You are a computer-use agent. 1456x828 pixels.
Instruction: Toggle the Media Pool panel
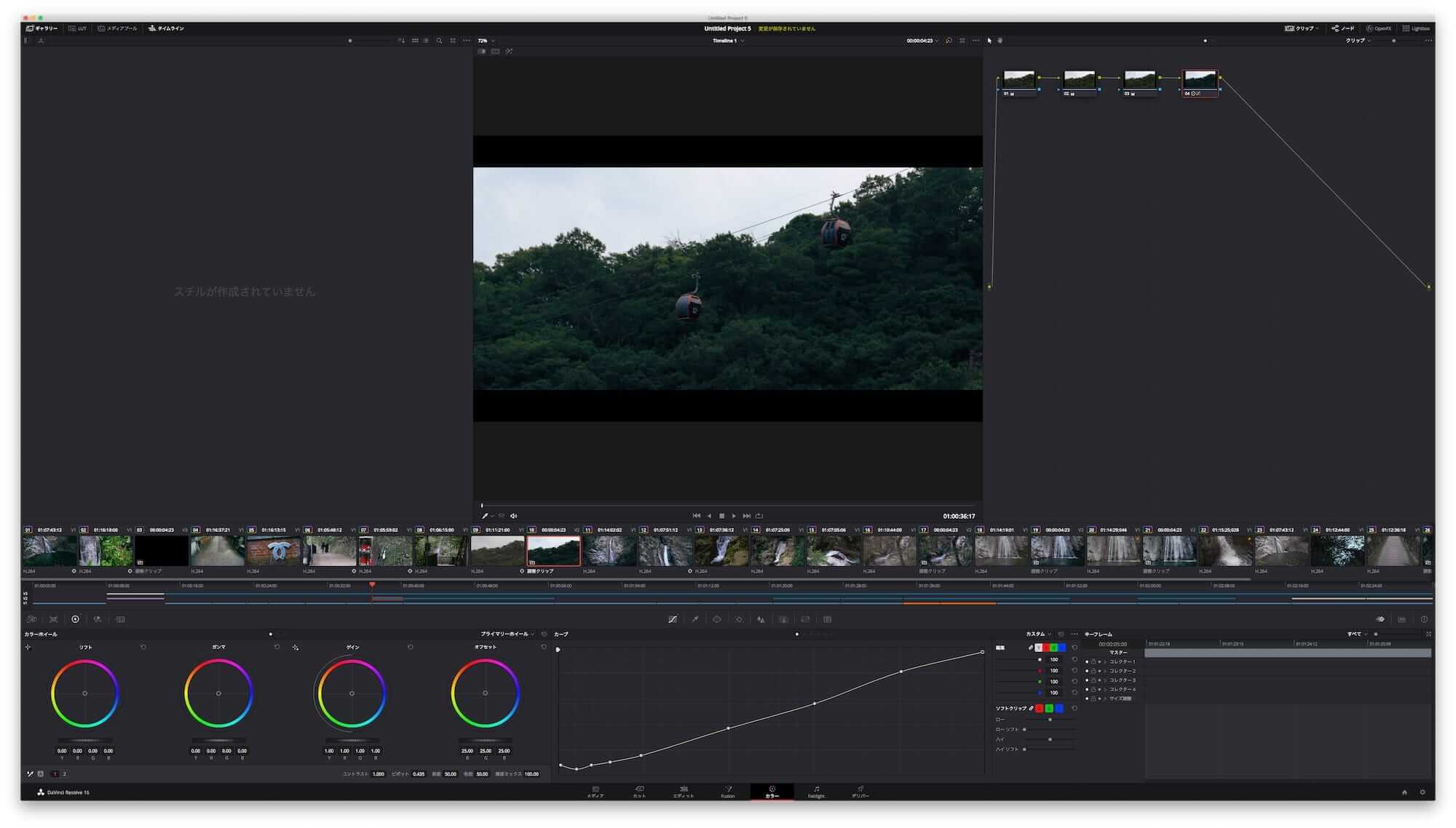coord(117,28)
